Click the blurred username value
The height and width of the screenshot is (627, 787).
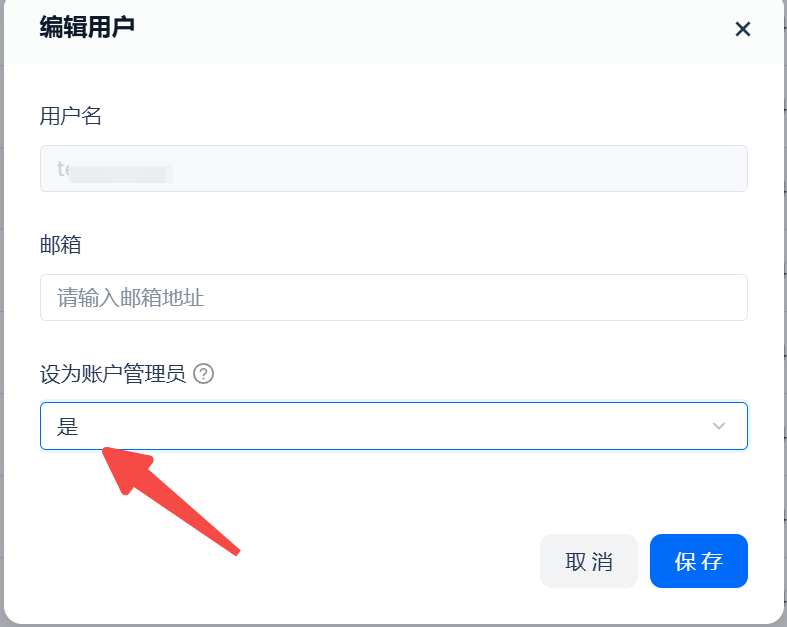click(116, 170)
